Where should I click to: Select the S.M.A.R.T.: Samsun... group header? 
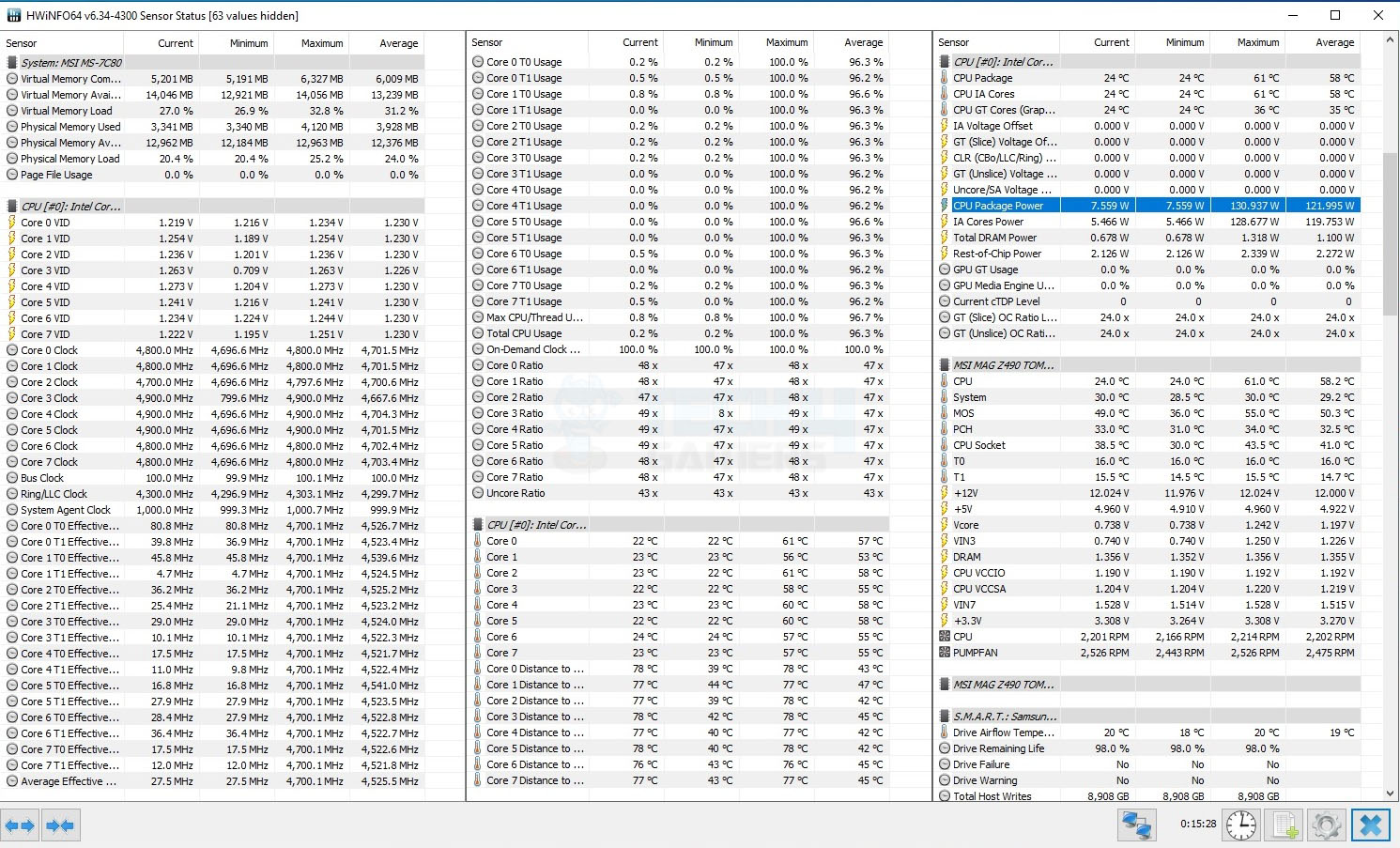click(1147, 717)
